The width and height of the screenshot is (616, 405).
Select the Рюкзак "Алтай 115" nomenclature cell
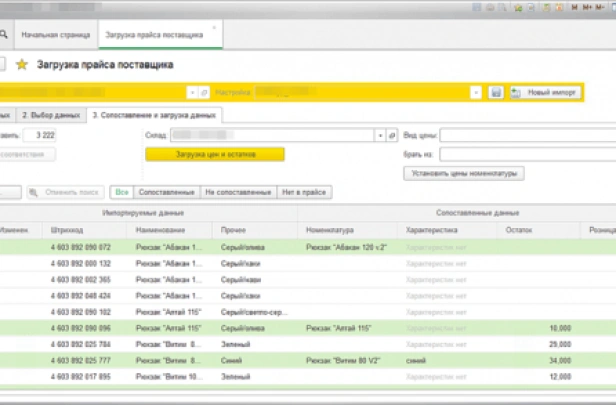[x=340, y=327]
